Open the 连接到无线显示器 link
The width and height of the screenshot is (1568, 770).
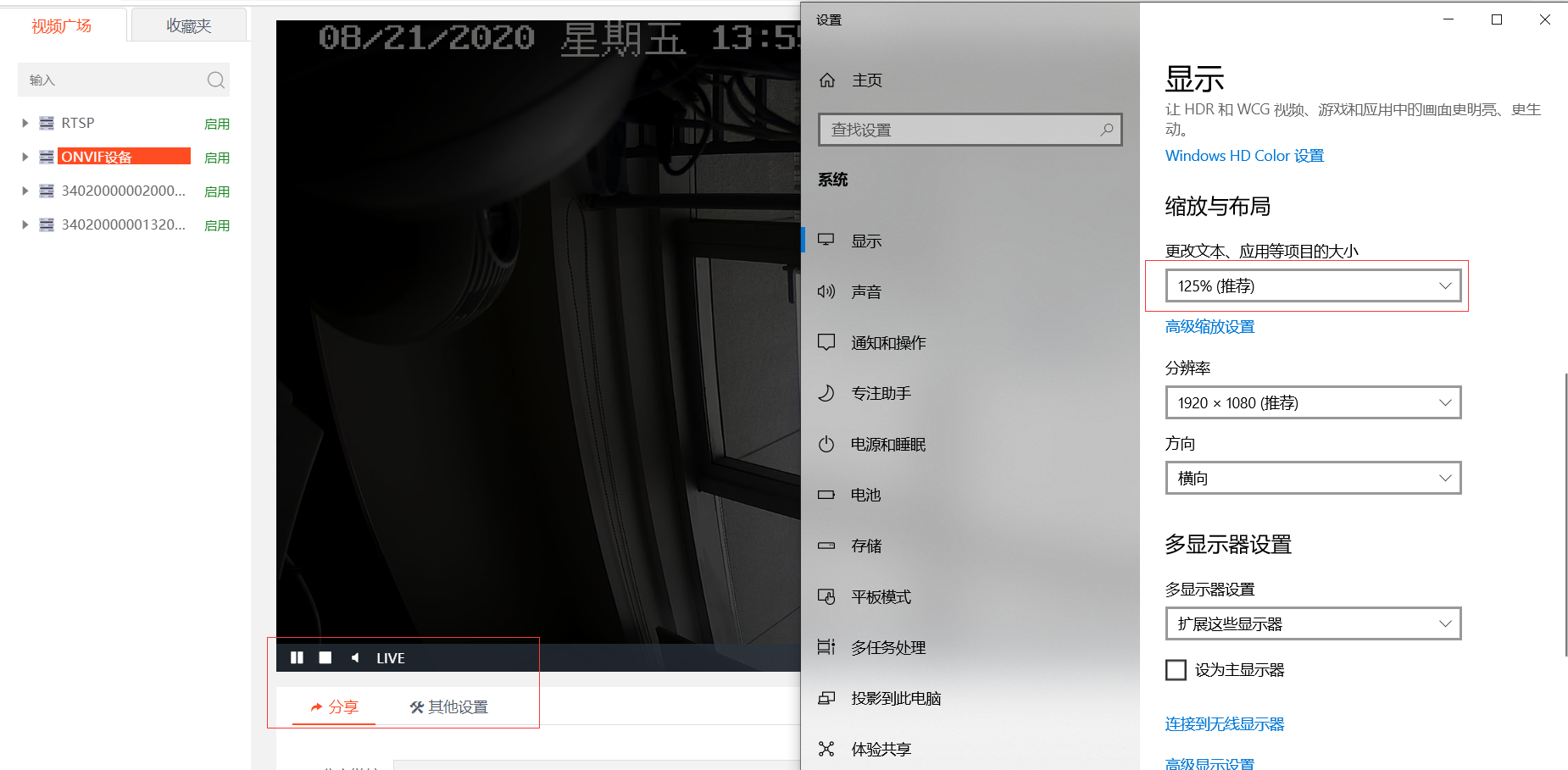pyautogui.click(x=1225, y=724)
